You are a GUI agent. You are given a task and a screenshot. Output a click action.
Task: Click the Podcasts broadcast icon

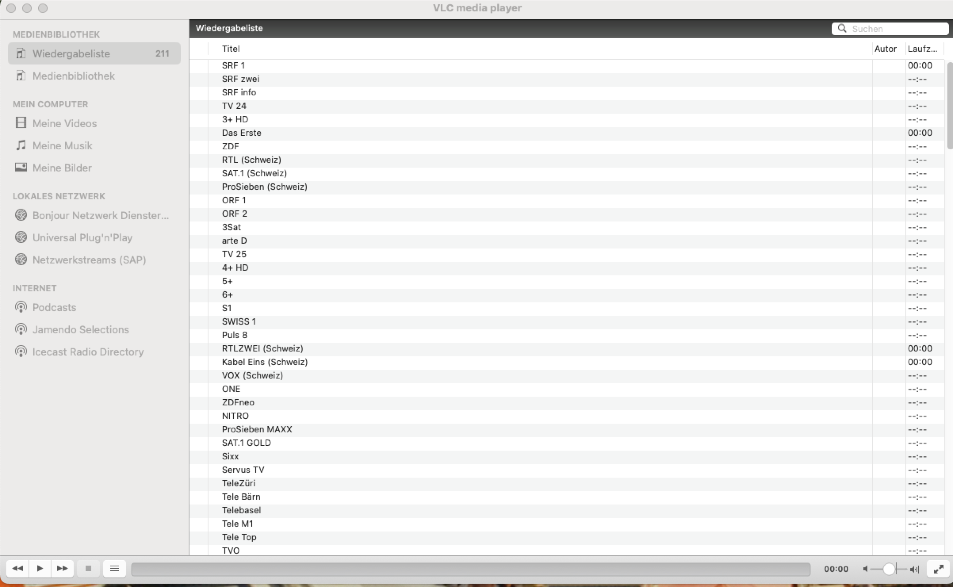point(21,307)
